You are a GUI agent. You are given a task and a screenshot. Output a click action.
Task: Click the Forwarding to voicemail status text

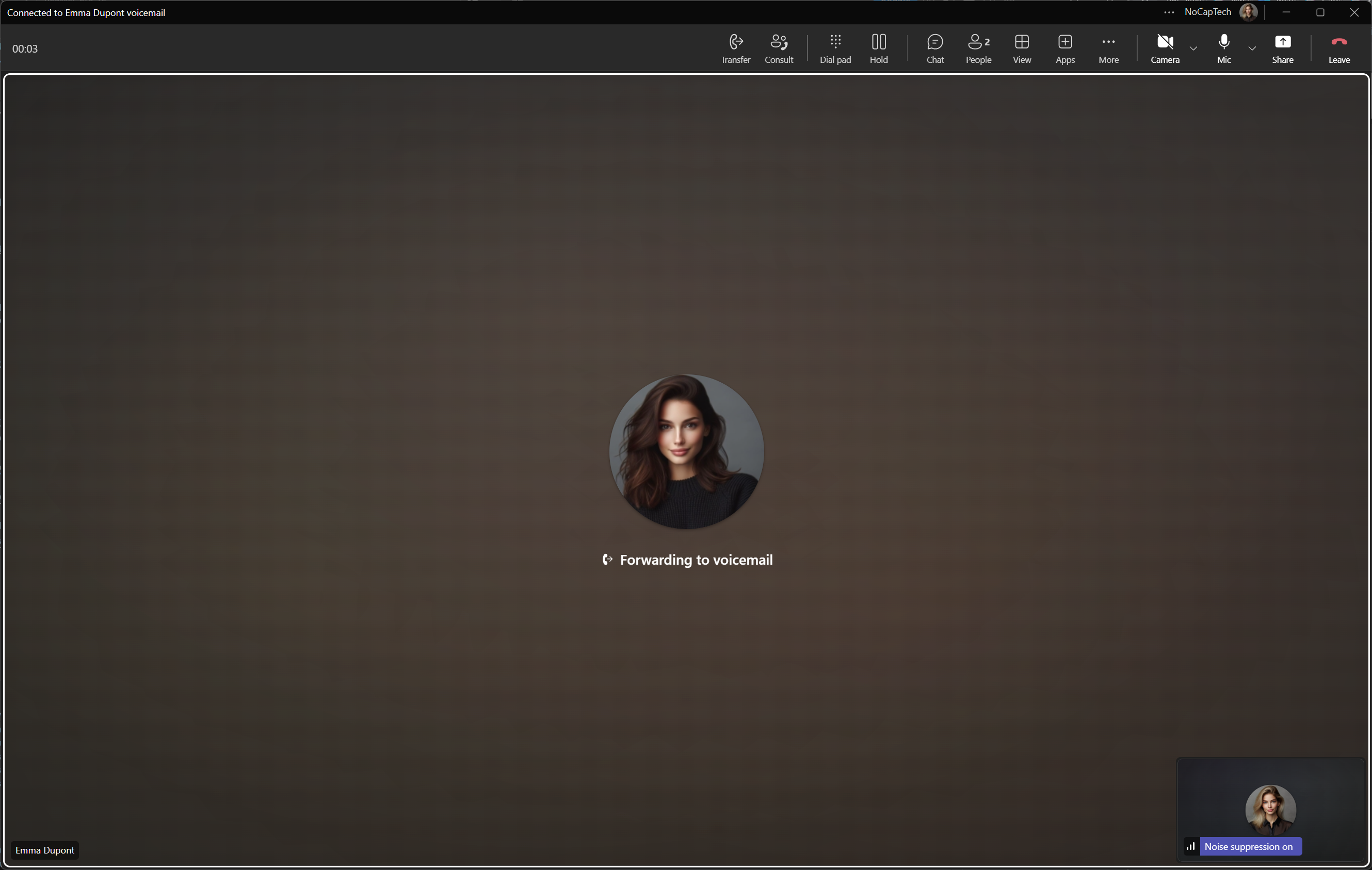click(x=696, y=560)
